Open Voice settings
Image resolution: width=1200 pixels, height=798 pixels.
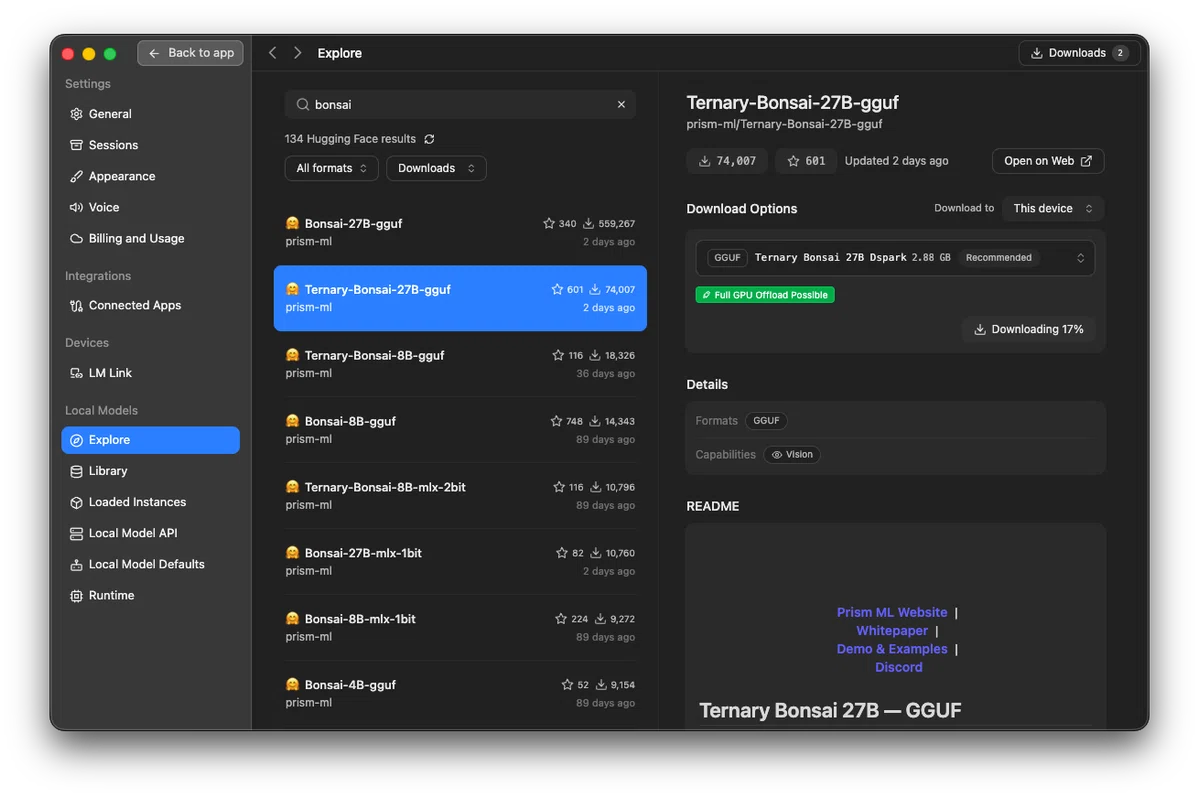click(150, 207)
